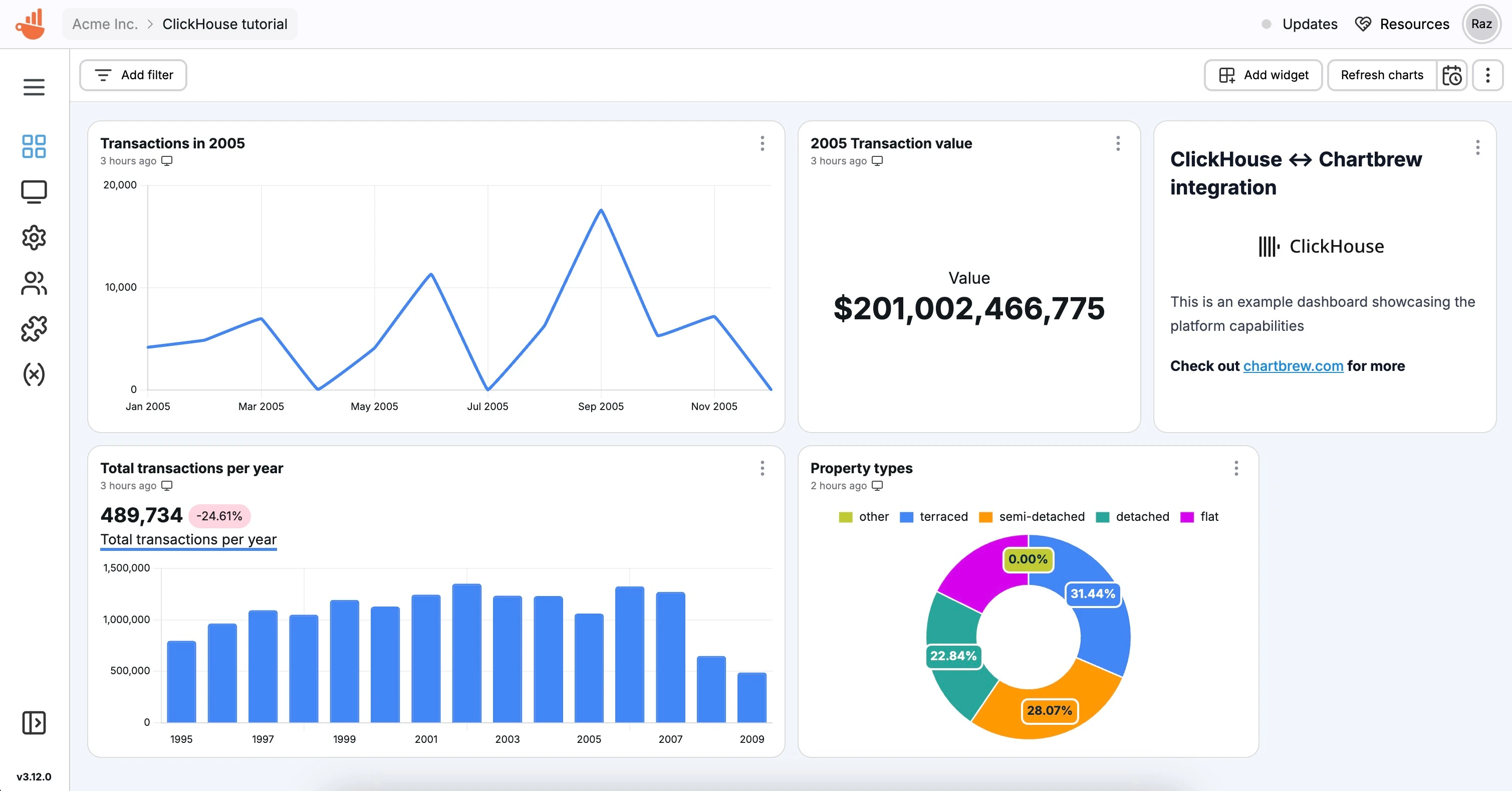This screenshot has height=791, width=1512.
Task: Click the Resources heart icon
Action: (1363, 24)
